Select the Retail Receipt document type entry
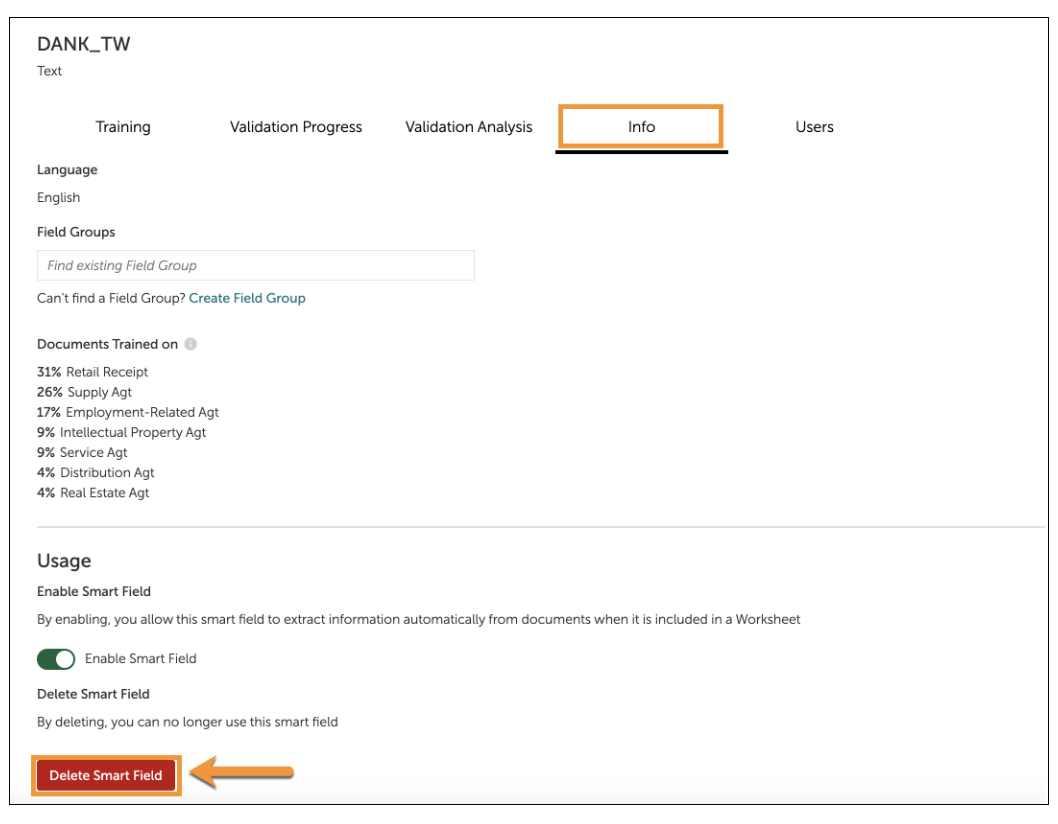The image size is (1058, 824). 92,371
